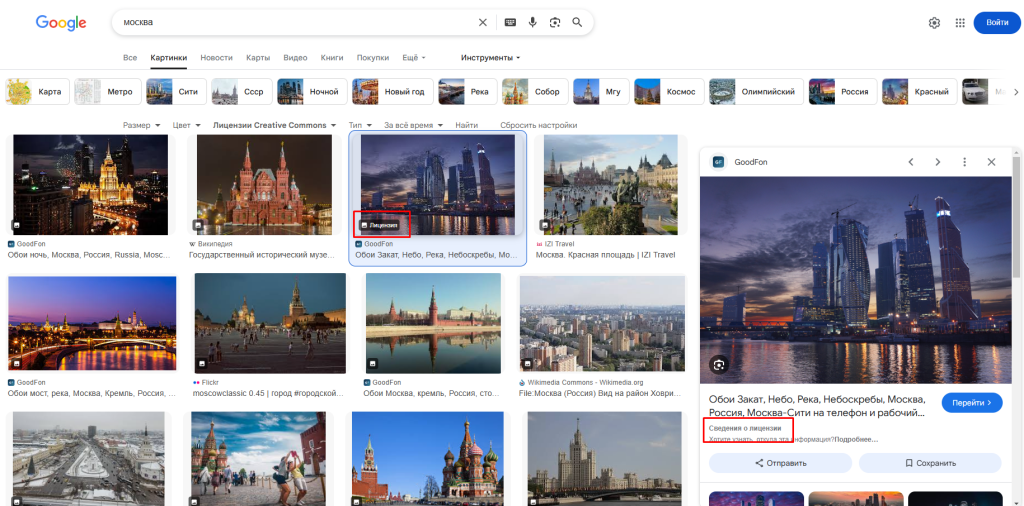The height and width of the screenshot is (506, 1024).
Task: Switch to the Видео tab
Action: [295, 58]
